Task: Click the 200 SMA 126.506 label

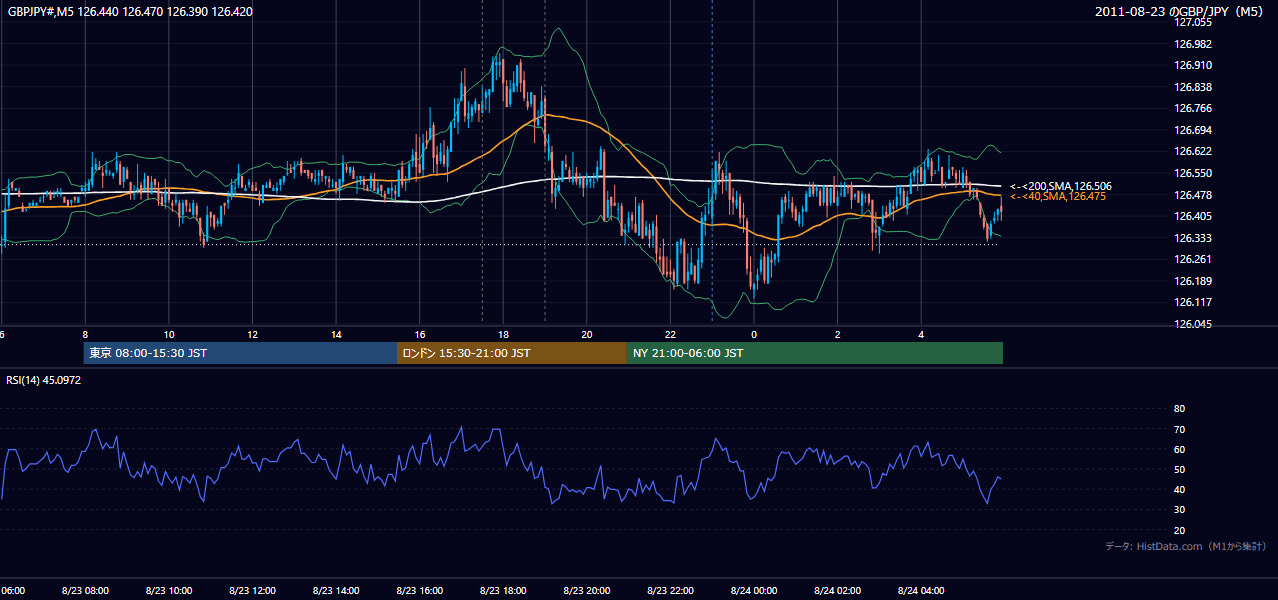Action: point(1061,186)
